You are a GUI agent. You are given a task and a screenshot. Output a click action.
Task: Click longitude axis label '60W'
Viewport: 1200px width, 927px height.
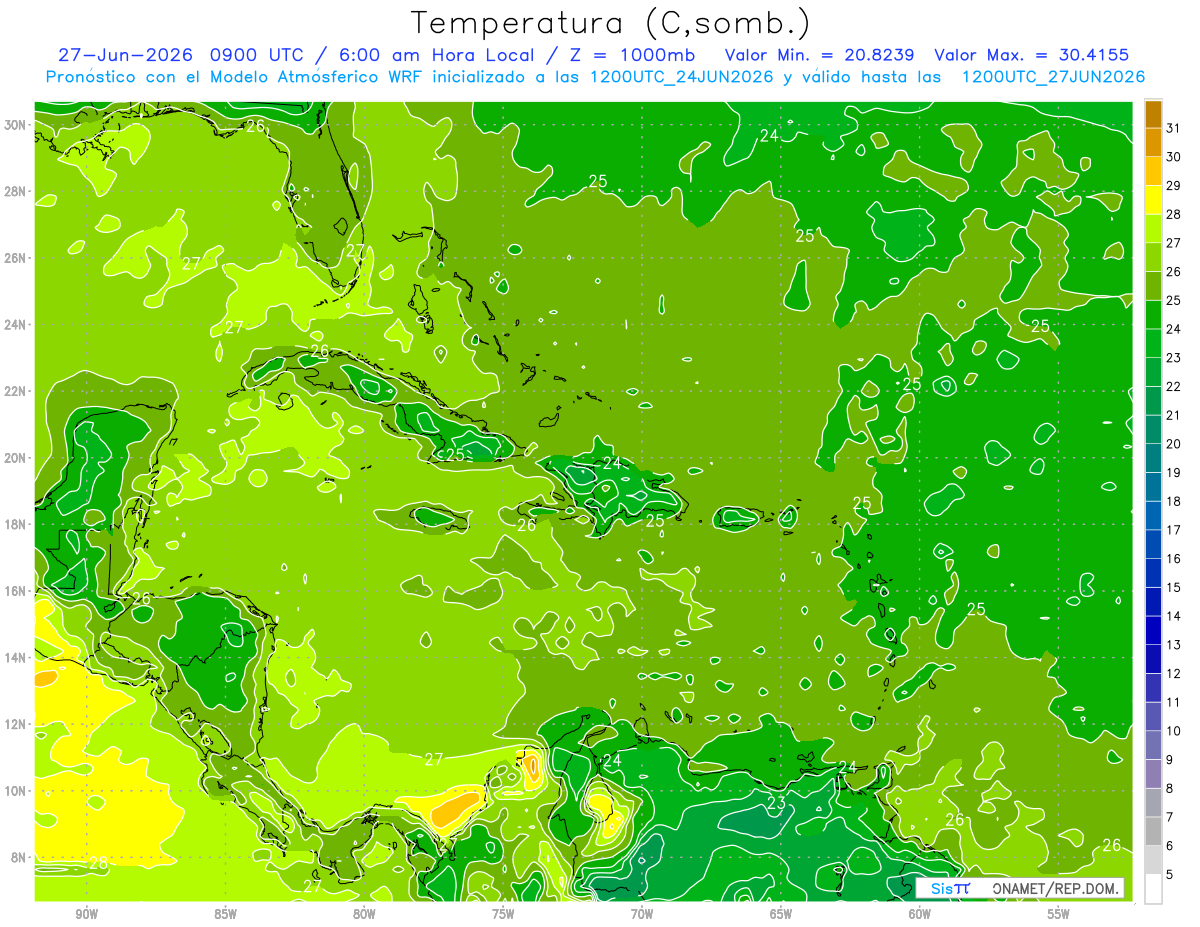(920, 914)
